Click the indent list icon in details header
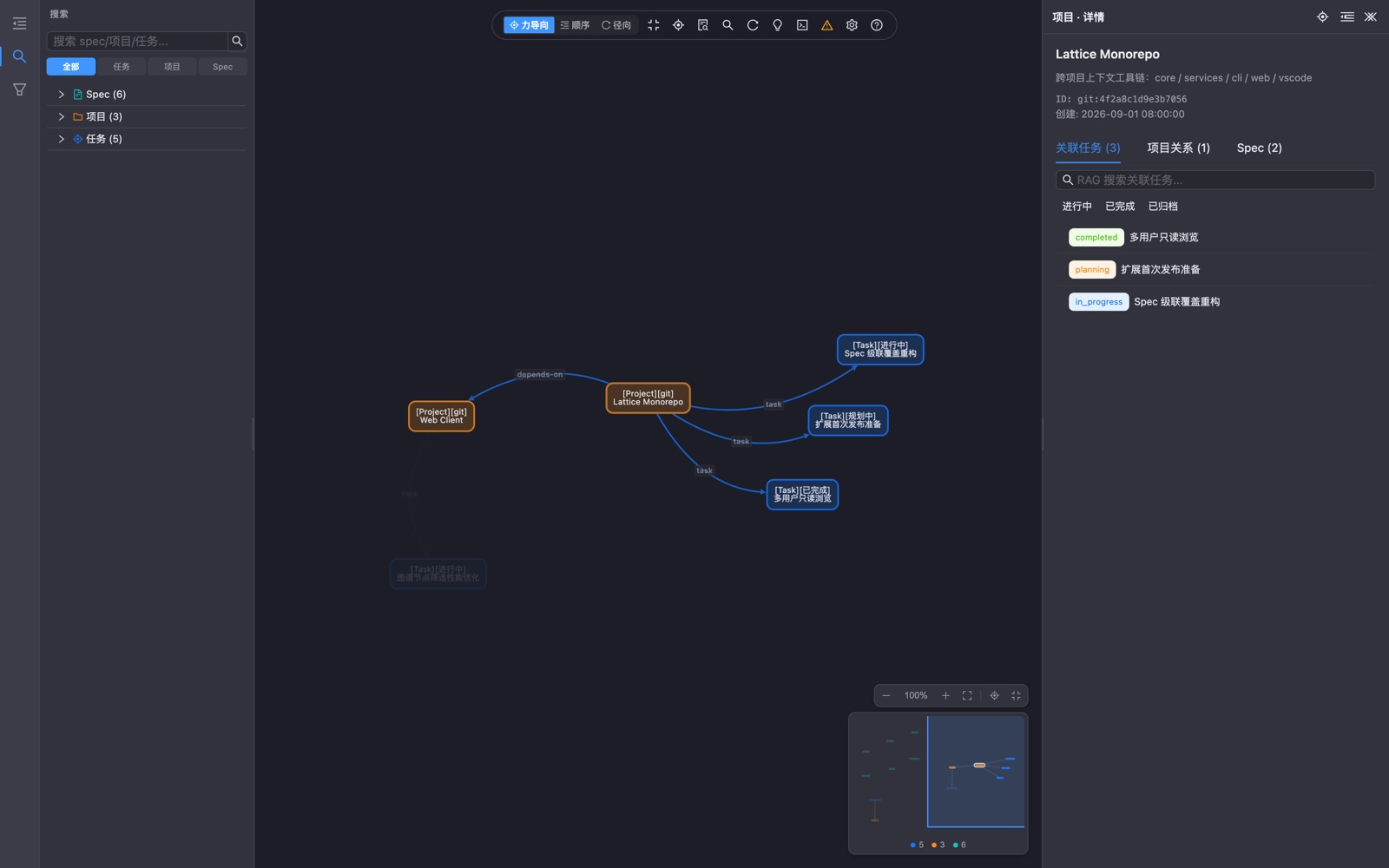The width and height of the screenshot is (1389, 868). tap(1347, 16)
